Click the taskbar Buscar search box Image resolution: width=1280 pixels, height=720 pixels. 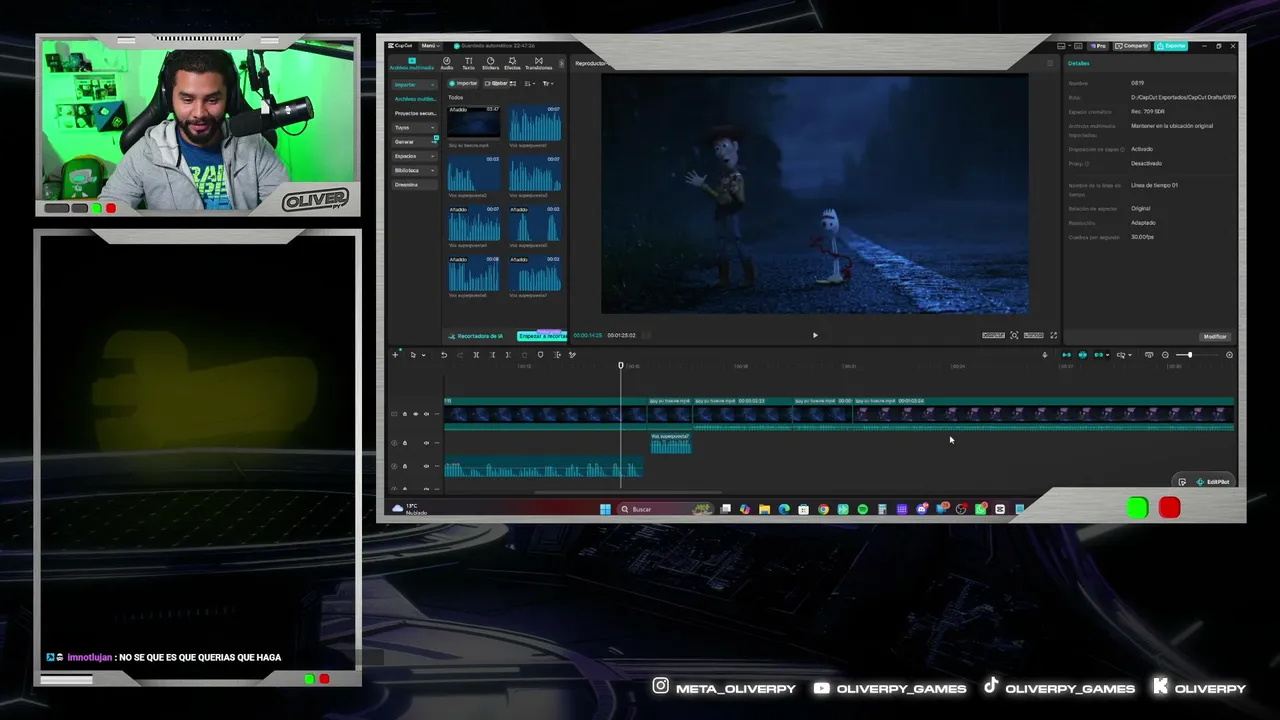(x=666, y=509)
